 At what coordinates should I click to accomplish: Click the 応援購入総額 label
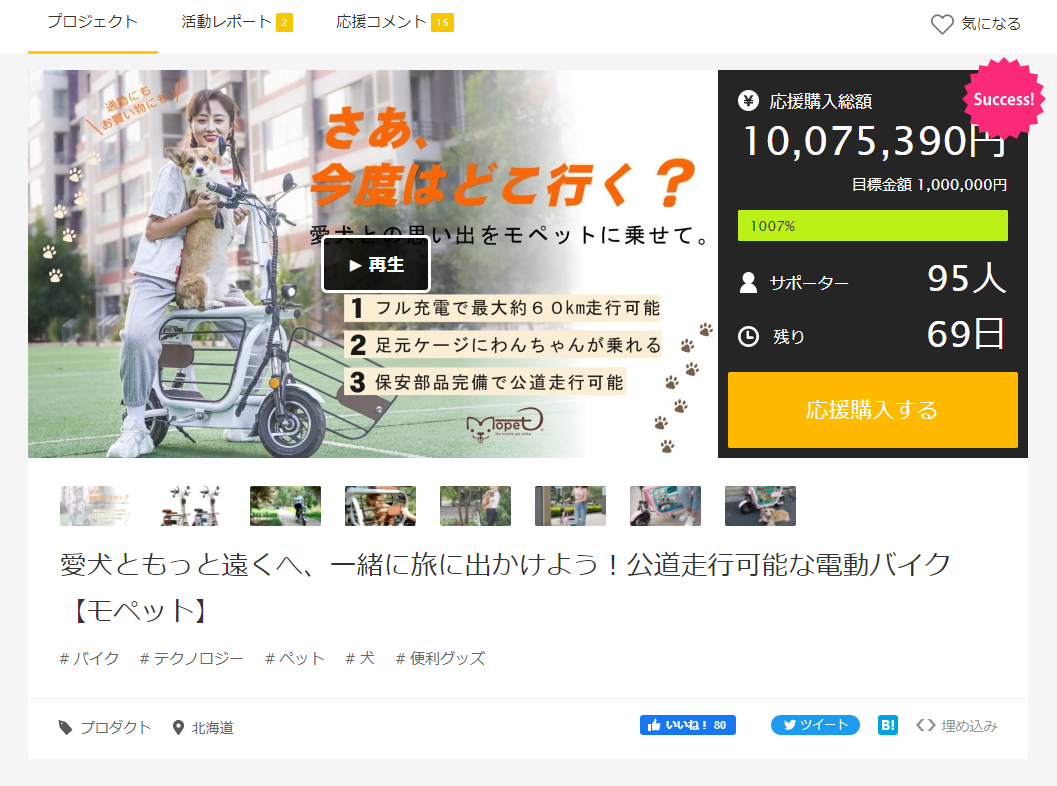click(820, 102)
